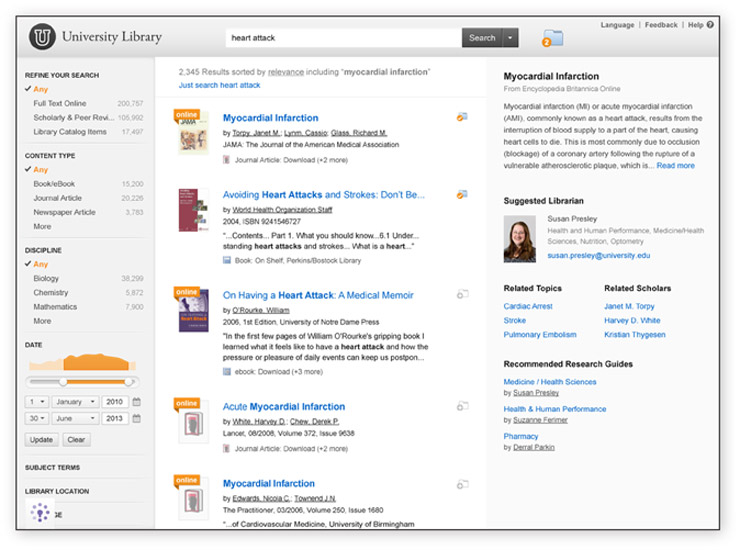The image size is (740, 550).
Task: Click left handle of date range slider
Action: coord(63,381)
